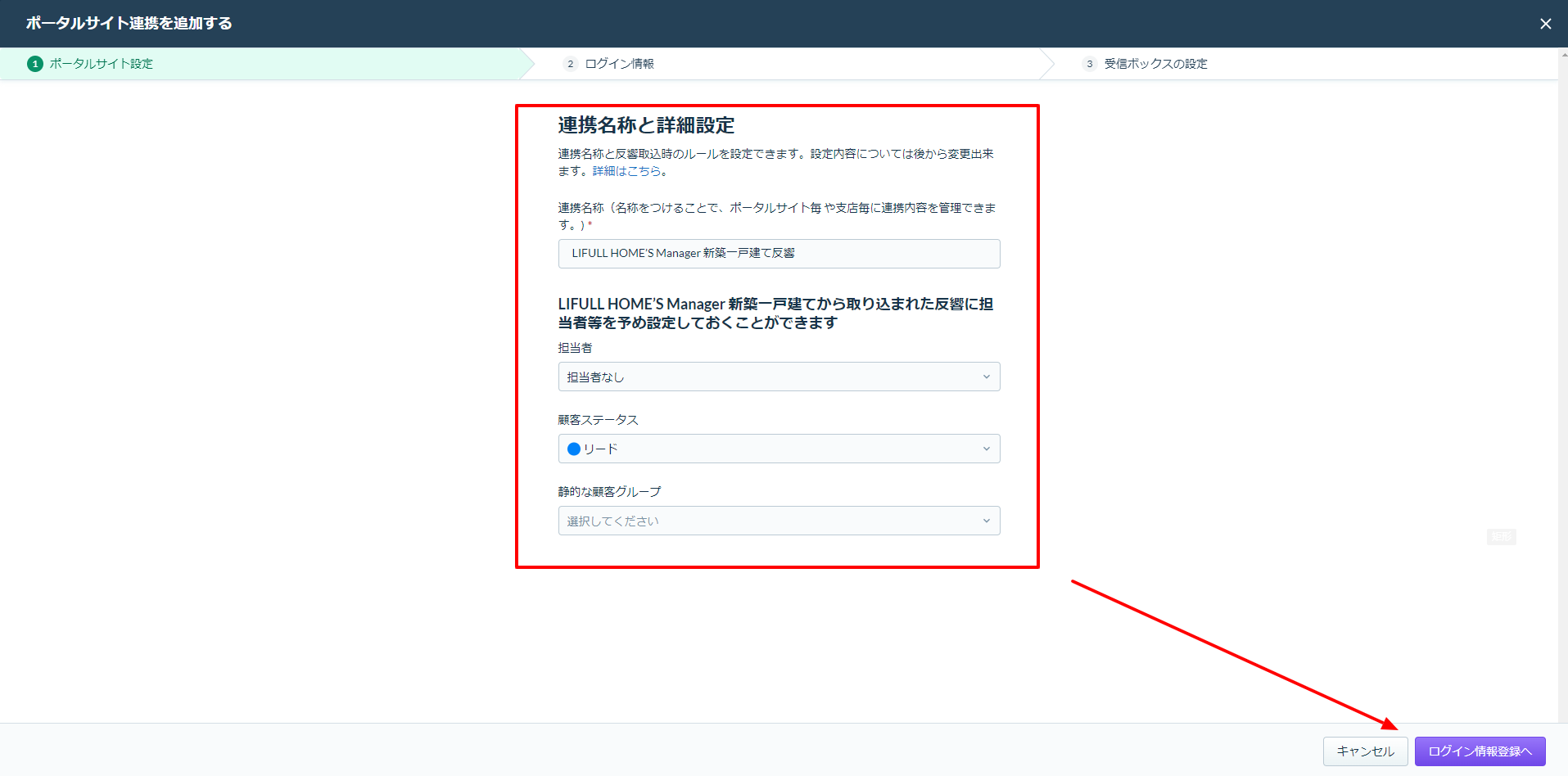Click the ポータルサイト連携を追加する dialog title
1568x776 pixels.
[x=129, y=23]
